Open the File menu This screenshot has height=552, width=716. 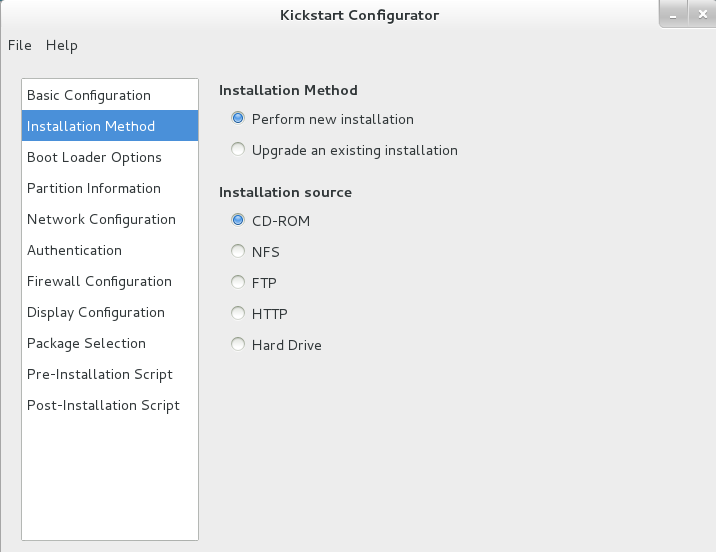pos(20,45)
